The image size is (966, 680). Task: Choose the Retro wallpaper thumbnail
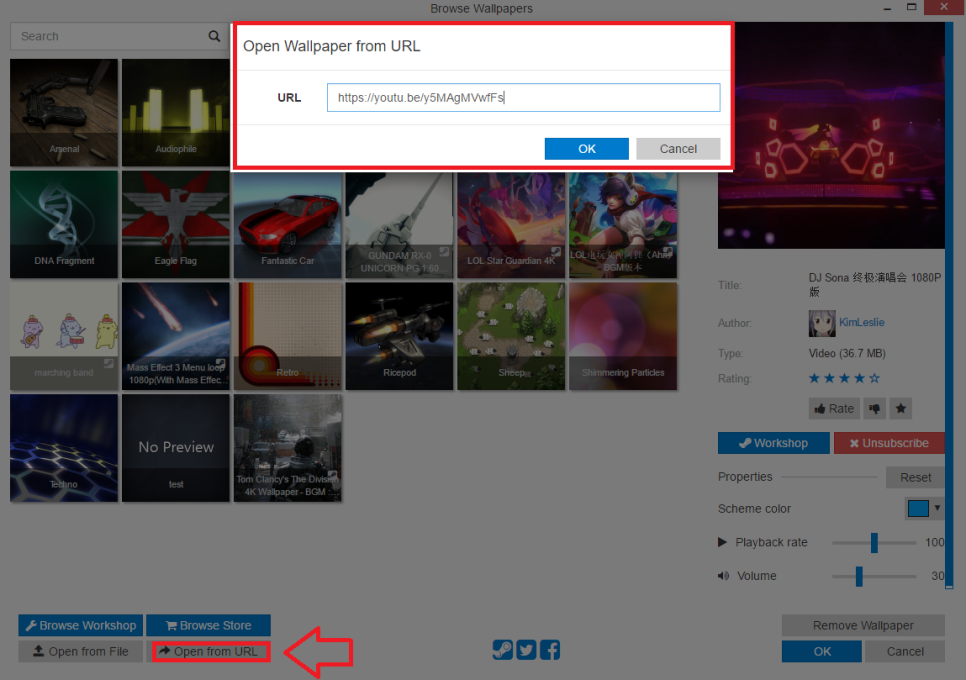288,336
